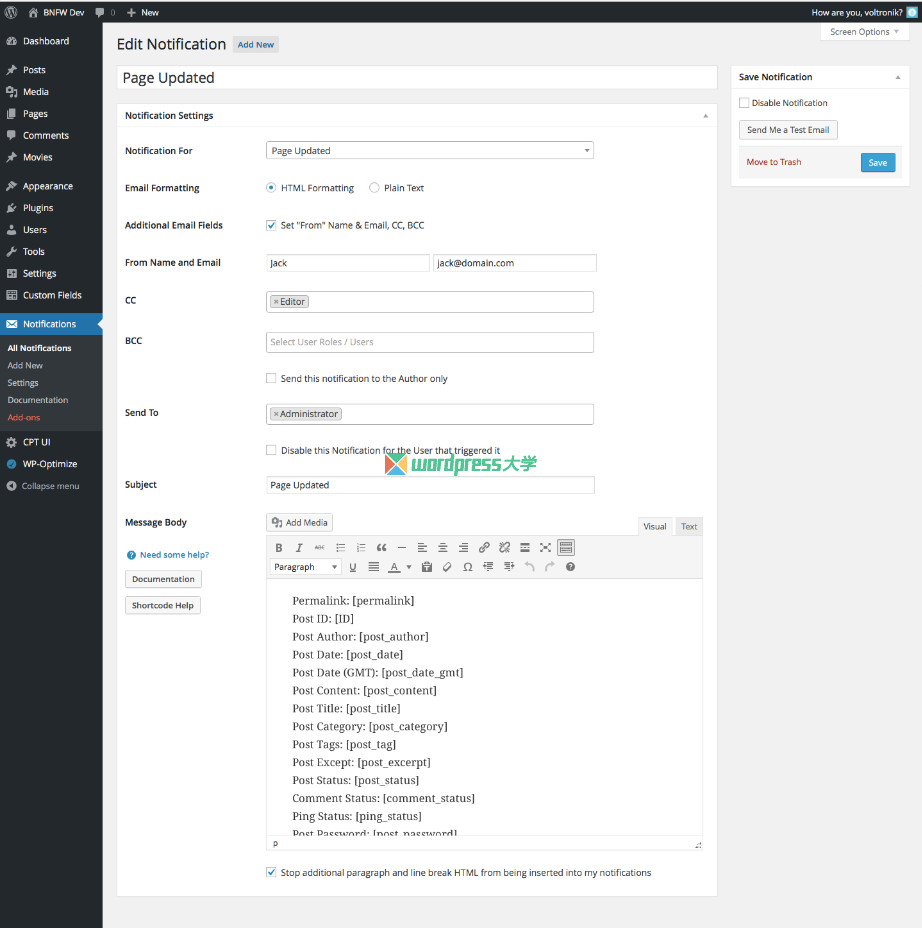Open the Notification For dropdown

click(430, 151)
